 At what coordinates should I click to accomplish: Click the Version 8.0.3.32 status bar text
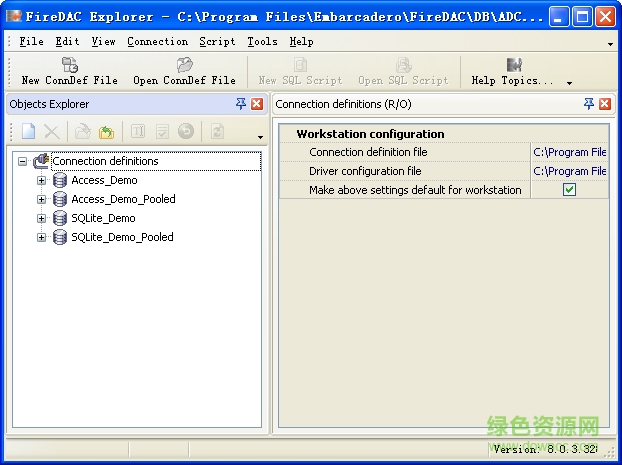tap(545, 449)
